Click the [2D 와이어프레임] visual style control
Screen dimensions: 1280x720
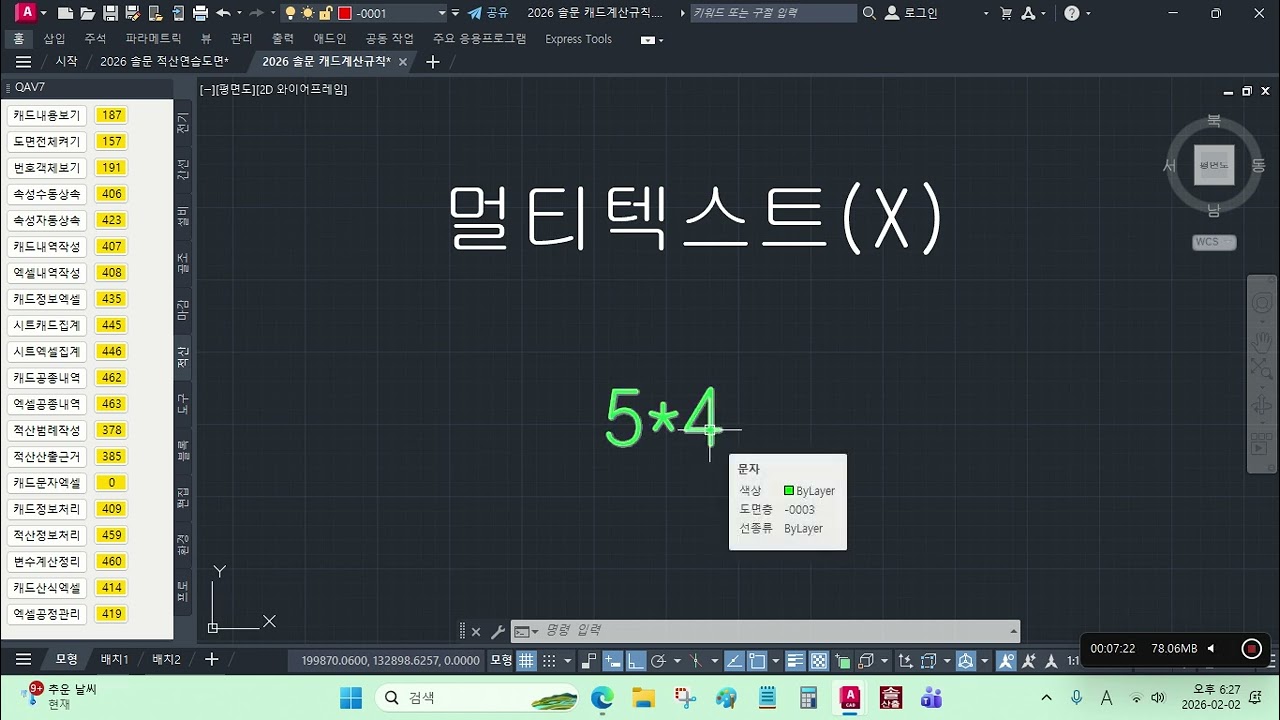click(x=301, y=89)
